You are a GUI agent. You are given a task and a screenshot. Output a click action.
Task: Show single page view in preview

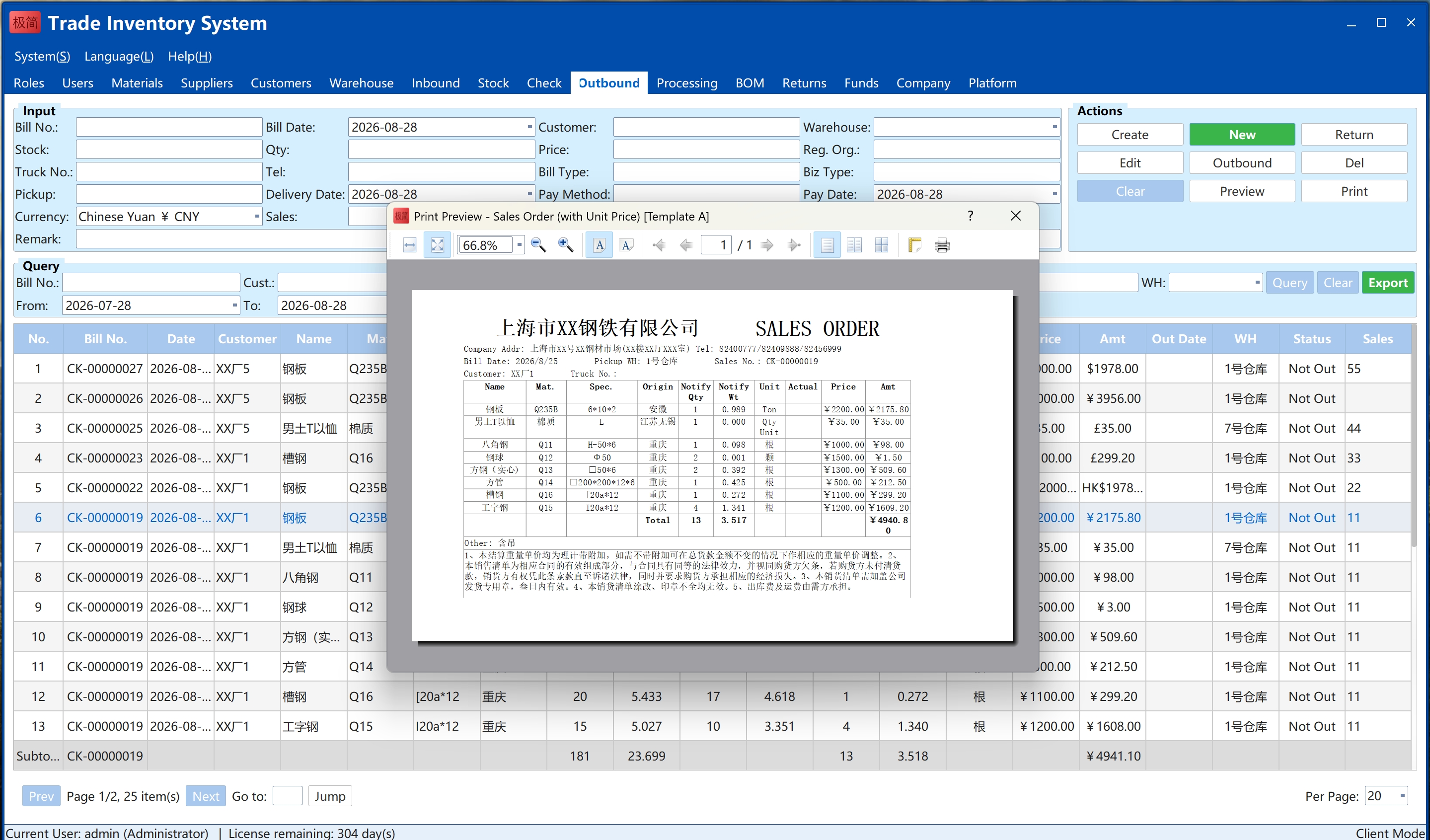tap(828, 245)
